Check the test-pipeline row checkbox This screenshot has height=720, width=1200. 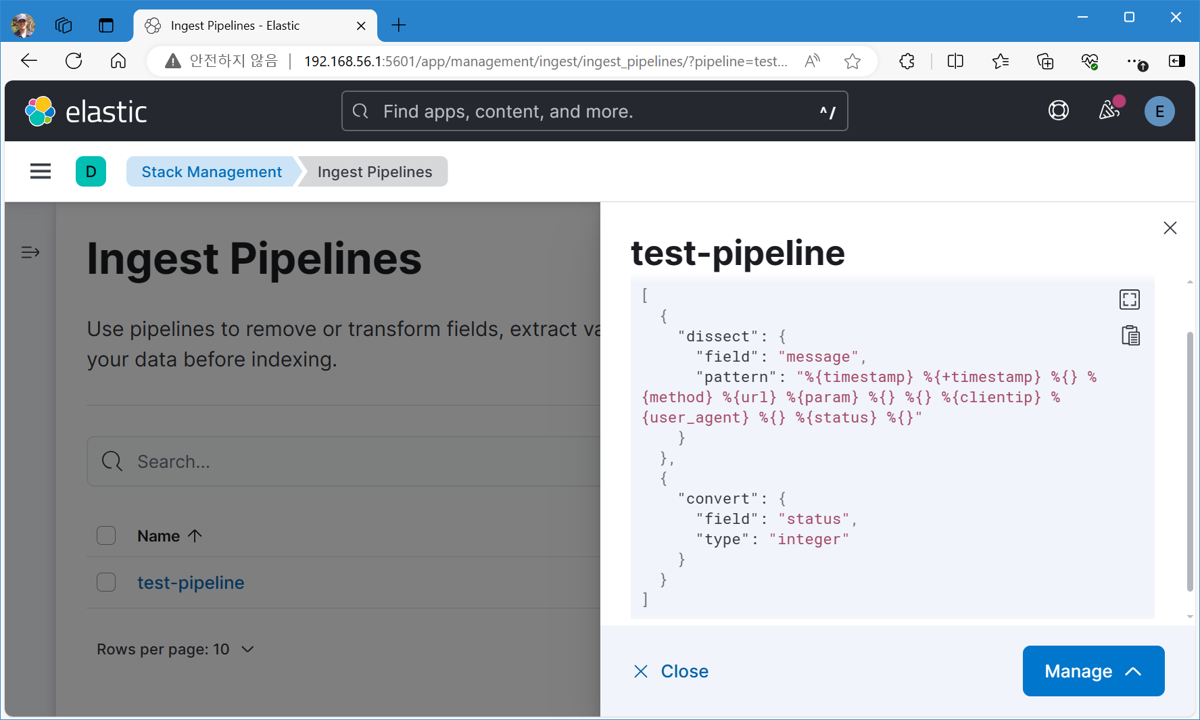click(106, 582)
